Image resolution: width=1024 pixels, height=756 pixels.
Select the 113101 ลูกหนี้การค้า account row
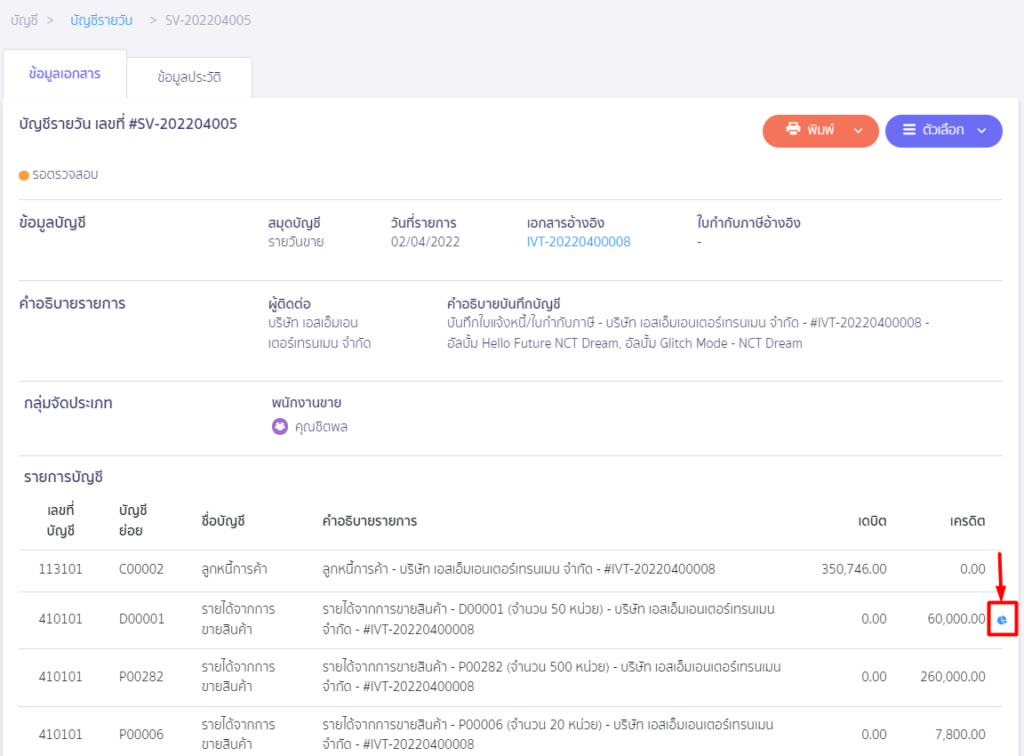click(x=60, y=569)
